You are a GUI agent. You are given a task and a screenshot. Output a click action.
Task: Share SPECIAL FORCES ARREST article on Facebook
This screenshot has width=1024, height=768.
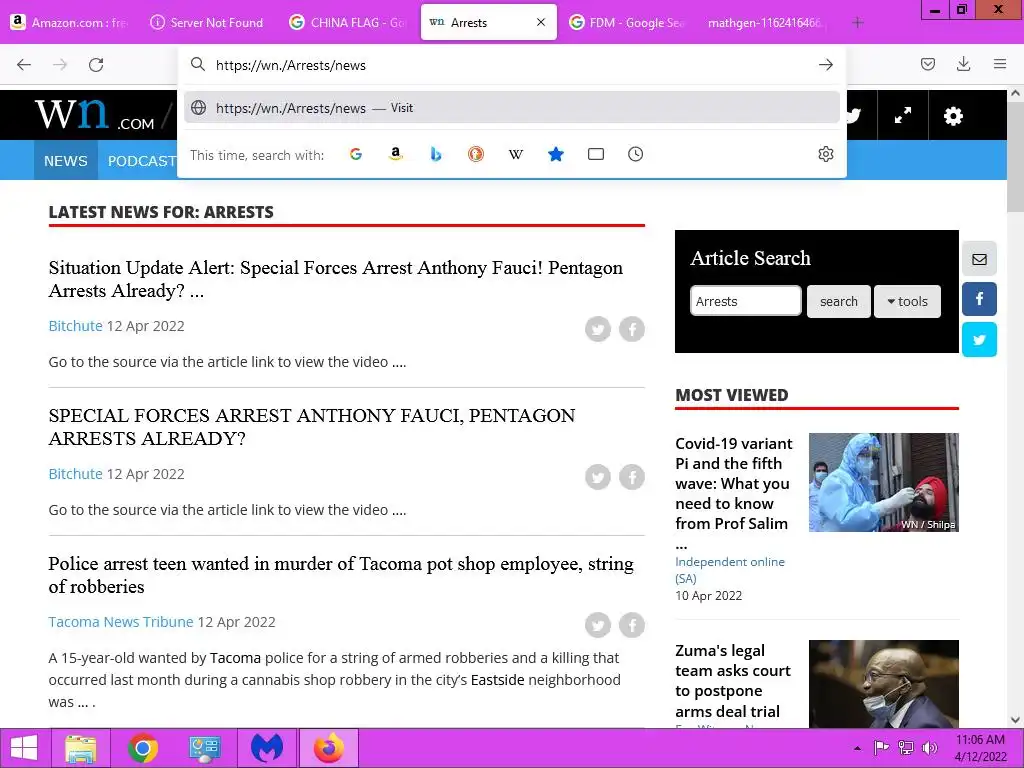click(x=632, y=477)
